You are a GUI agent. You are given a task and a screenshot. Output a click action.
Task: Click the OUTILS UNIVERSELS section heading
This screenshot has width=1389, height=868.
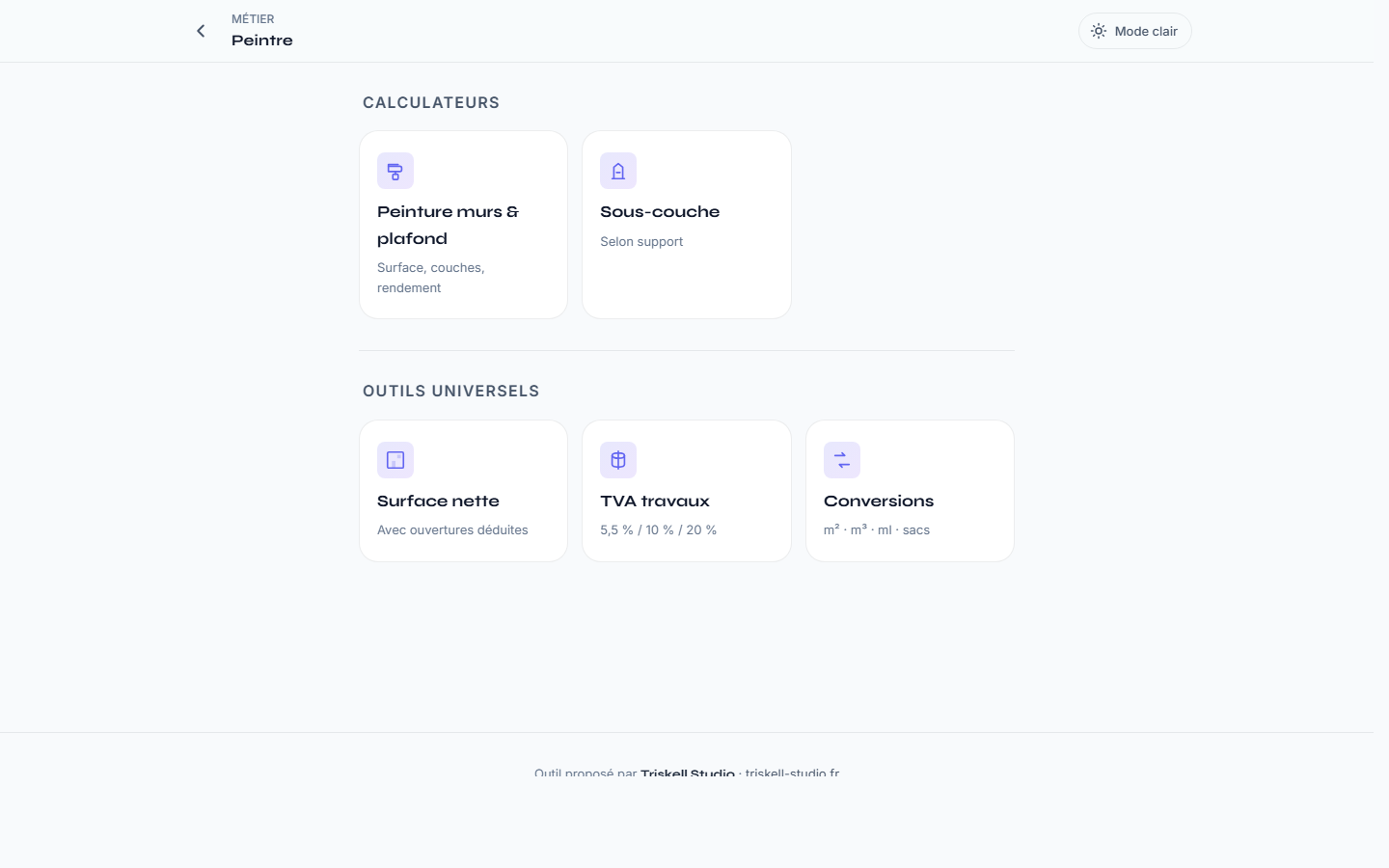coord(450,391)
